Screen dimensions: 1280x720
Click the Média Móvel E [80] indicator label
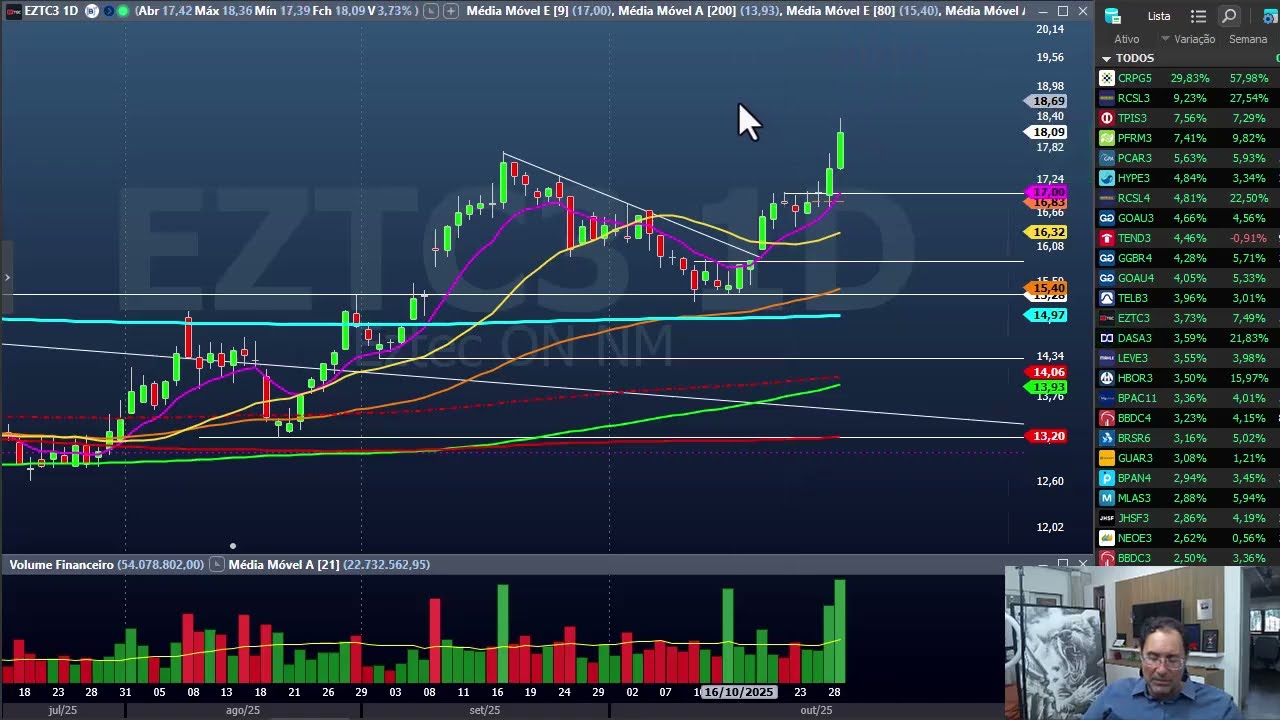click(x=862, y=11)
